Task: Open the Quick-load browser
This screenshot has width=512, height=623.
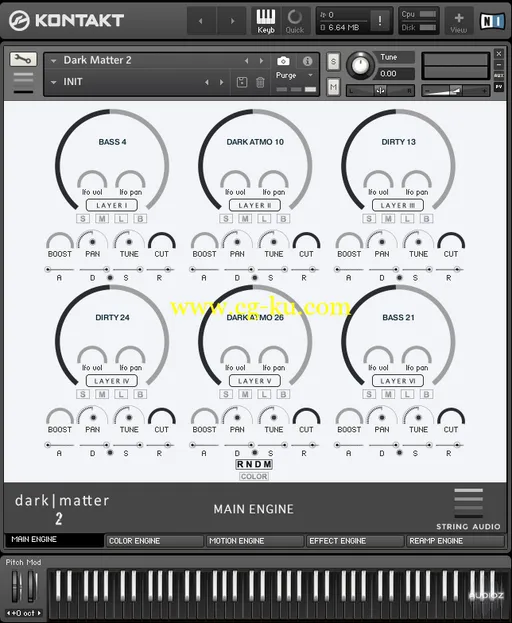Action: pyautogui.click(x=295, y=21)
